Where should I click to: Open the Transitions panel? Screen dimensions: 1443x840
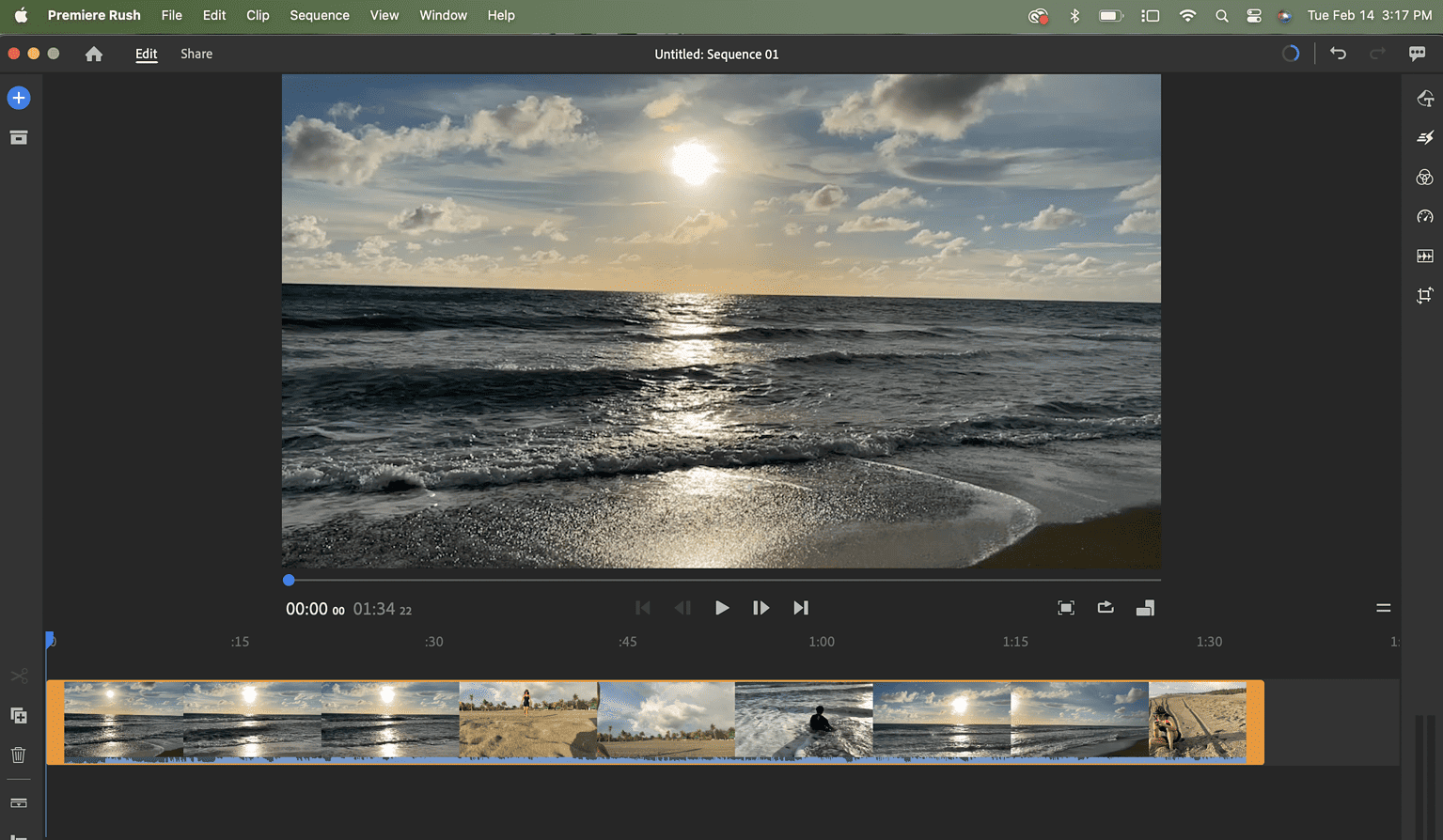point(1425,137)
